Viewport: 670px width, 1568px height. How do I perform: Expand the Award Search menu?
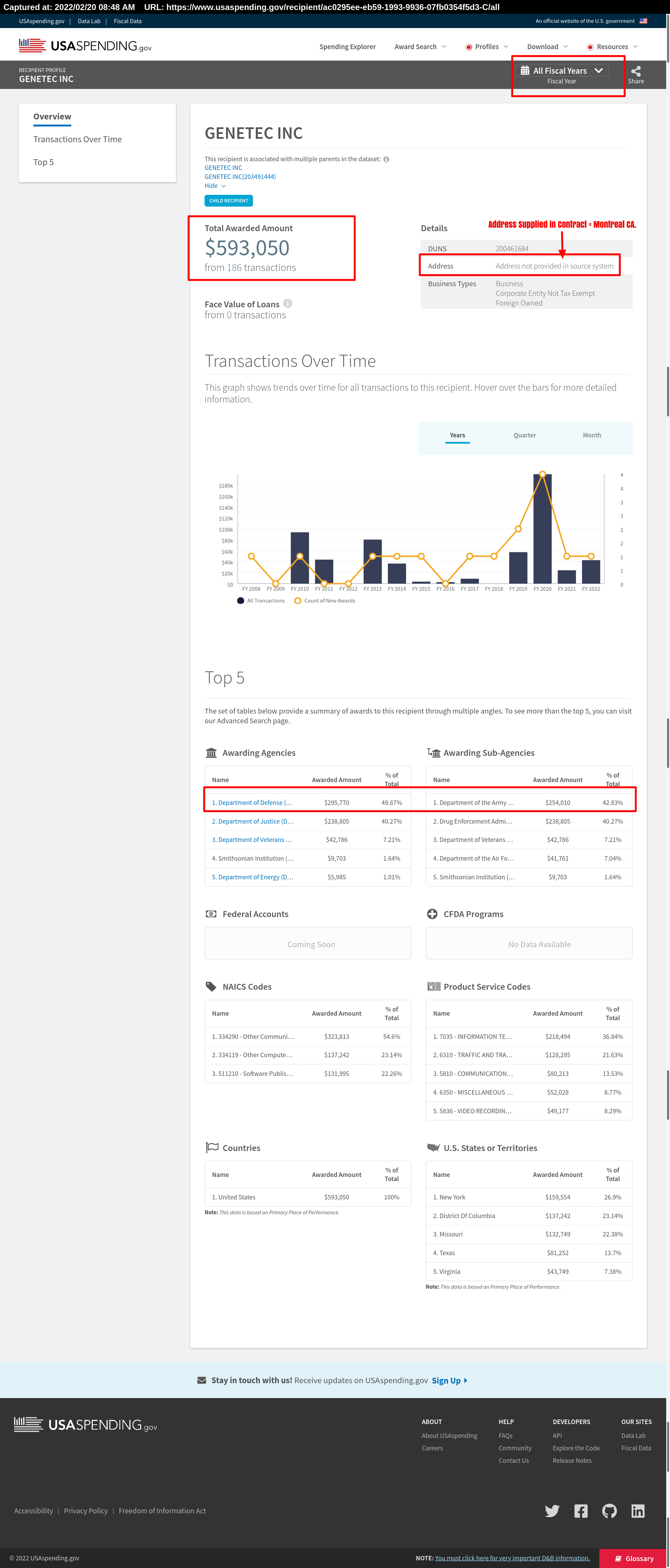(420, 47)
